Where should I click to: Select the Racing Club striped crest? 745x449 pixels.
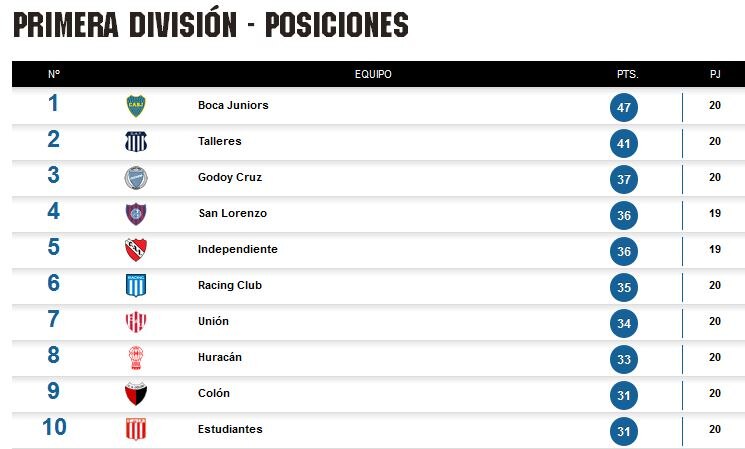[x=136, y=286]
